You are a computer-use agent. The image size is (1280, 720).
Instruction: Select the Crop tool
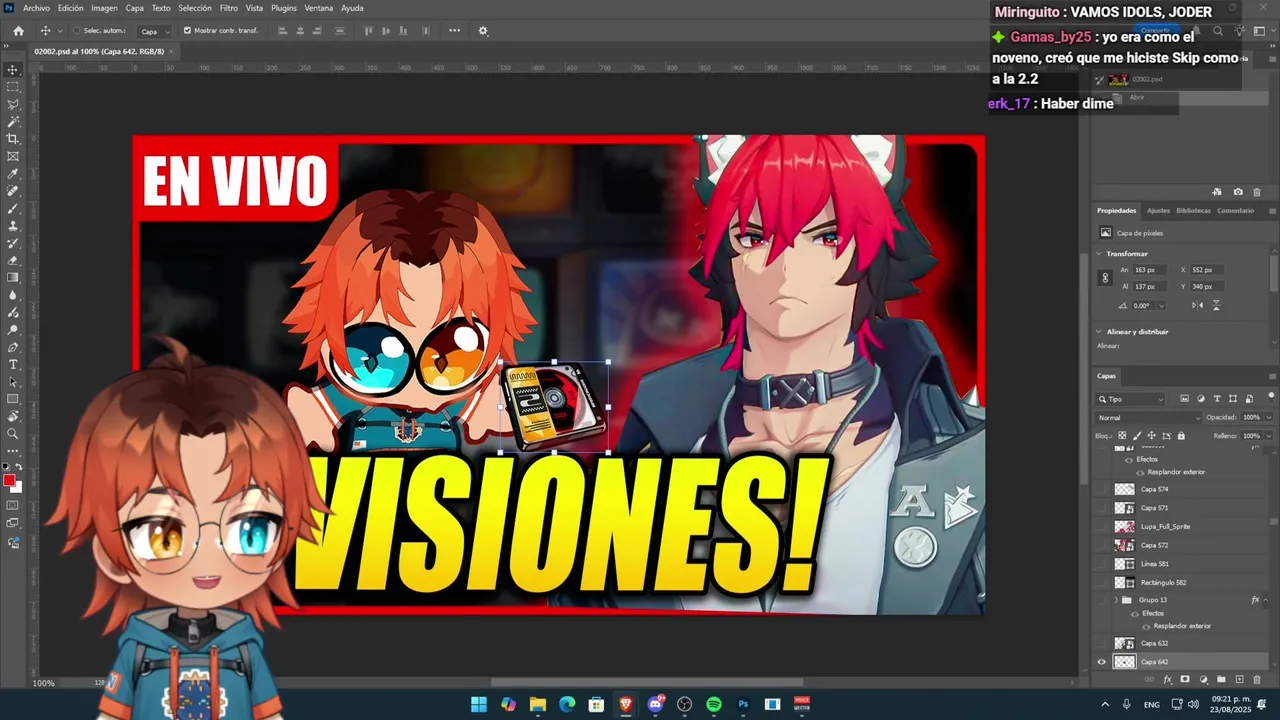[x=13, y=139]
